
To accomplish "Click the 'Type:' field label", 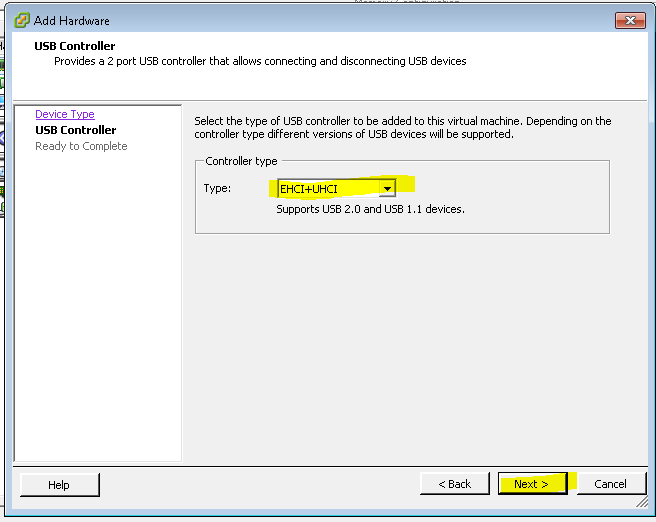I will pos(217,188).
